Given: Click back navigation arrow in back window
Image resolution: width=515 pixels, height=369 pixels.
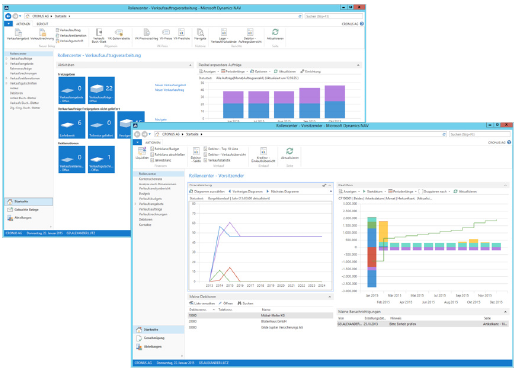Looking at the screenshot, I should [8, 16].
